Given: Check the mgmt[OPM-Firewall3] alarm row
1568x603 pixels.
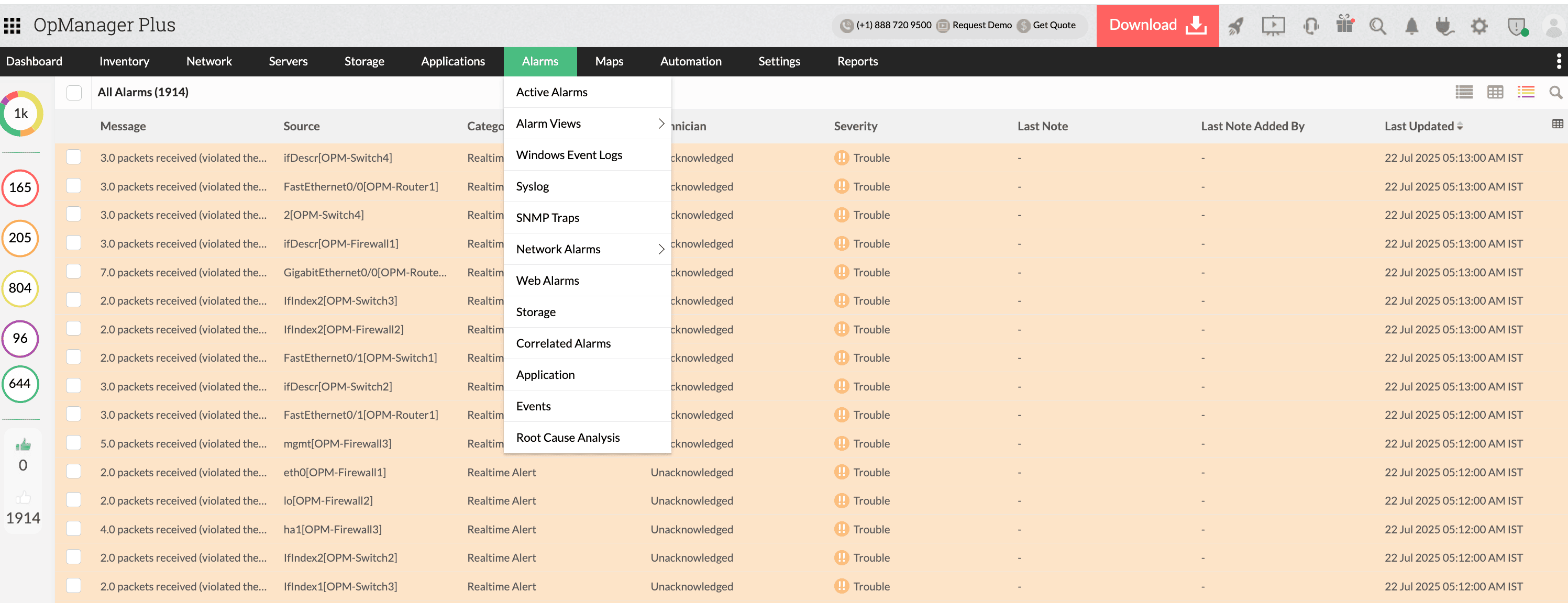Looking at the screenshot, I should tap(74, 443).
